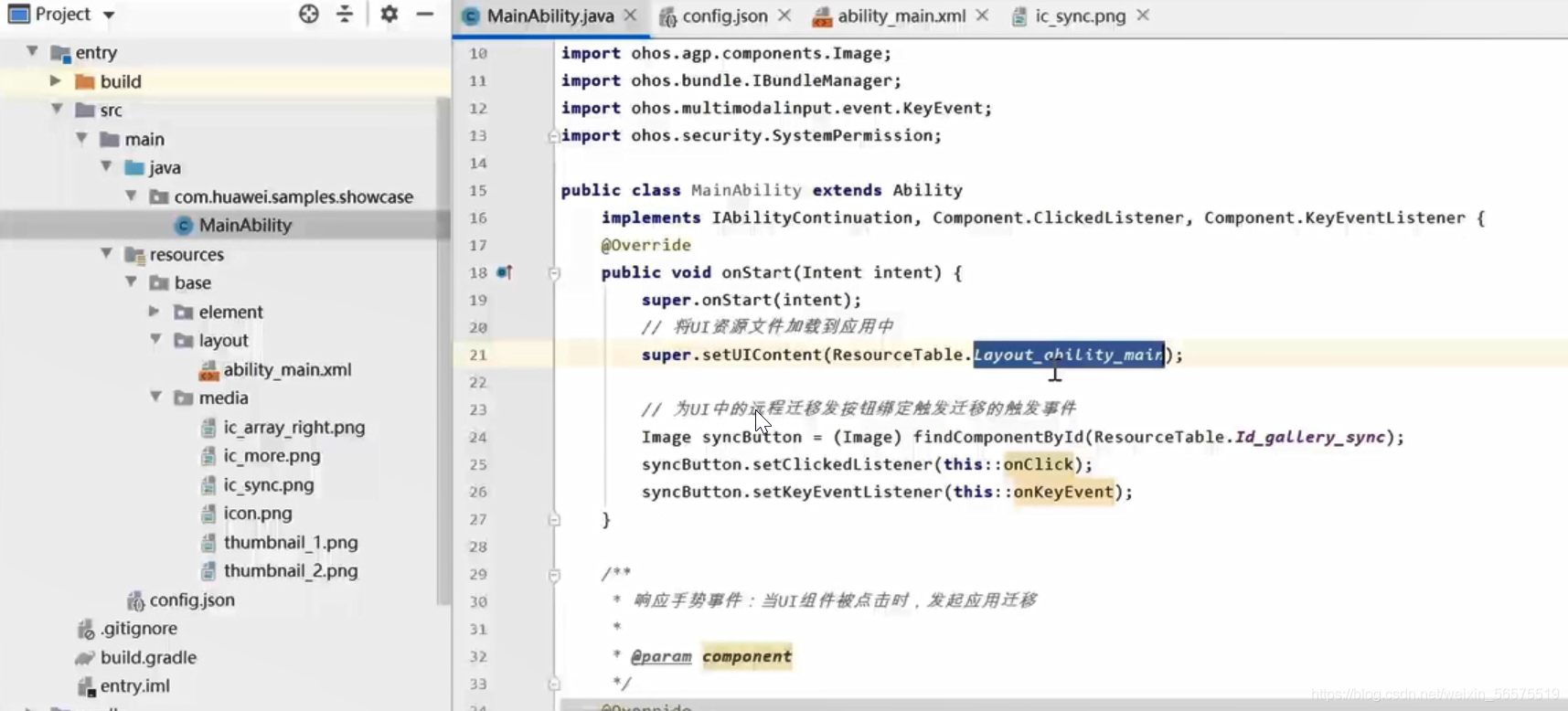Click the Project tool window icon

18,14
